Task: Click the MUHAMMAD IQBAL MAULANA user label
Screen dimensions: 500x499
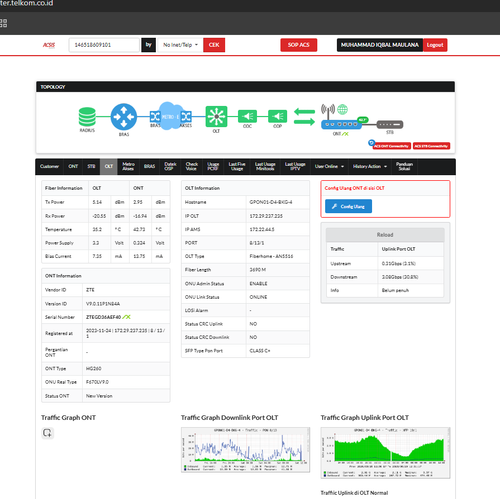Action: [x=380, y=45]
